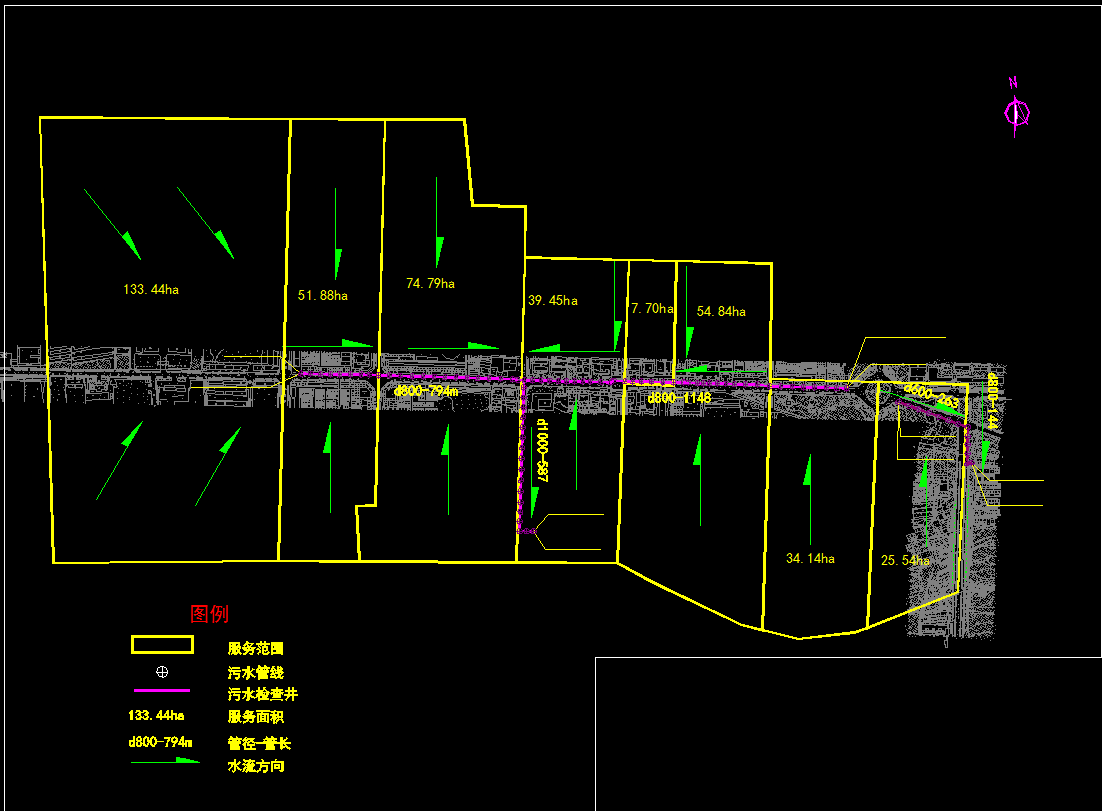Click the manhole circle symbol in legend

pos(162,672)
